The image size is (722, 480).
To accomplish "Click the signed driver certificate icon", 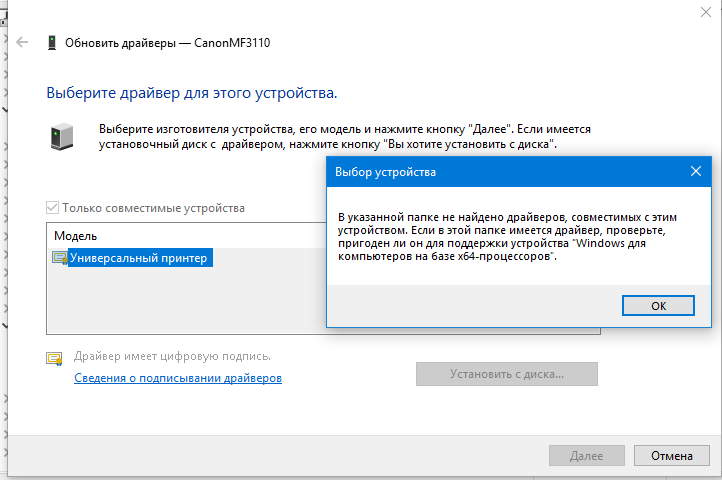I will [54, 358].
